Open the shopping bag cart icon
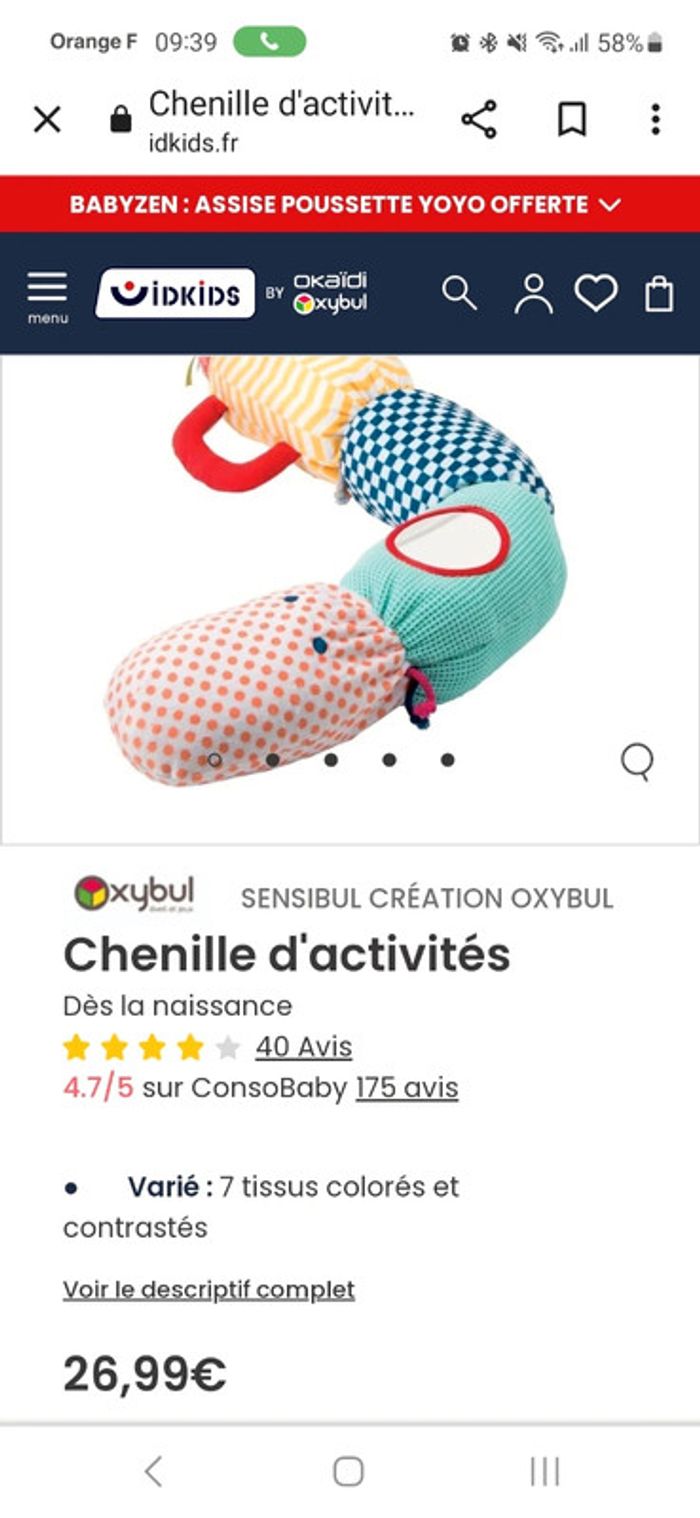Screen dimensions: 700x1518 (659, 294)
